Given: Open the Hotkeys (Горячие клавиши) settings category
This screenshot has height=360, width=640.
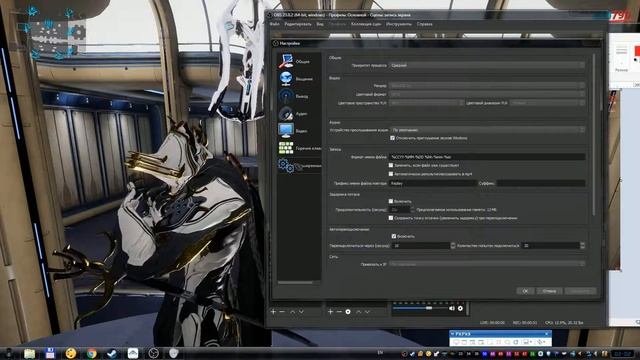Looking at the screenshot, I should 299,148.
